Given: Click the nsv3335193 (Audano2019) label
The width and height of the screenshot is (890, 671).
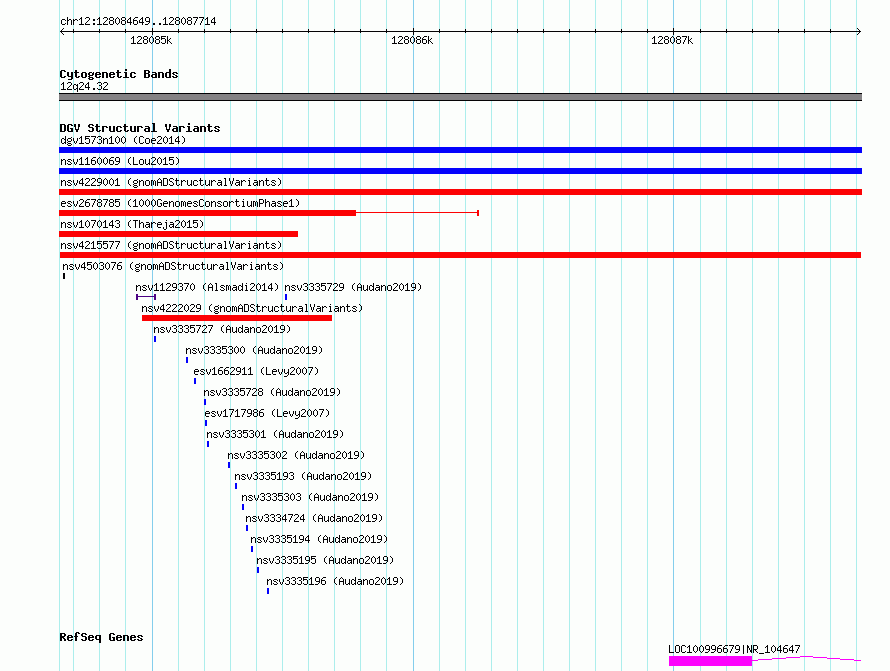Looking at the screenshot, I should pos(303,476).
